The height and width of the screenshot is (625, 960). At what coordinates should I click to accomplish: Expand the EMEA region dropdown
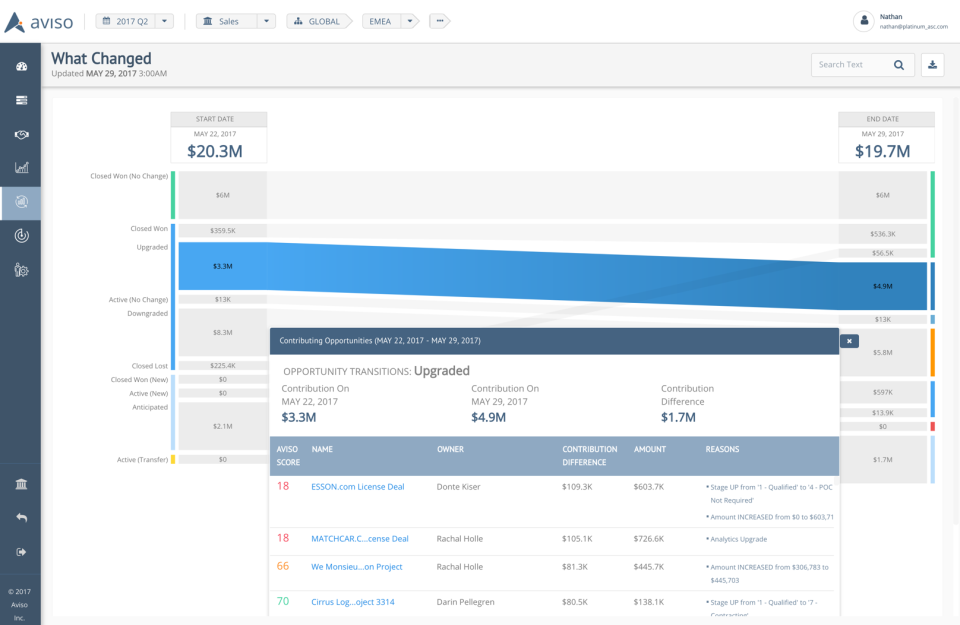click(409, 21)
